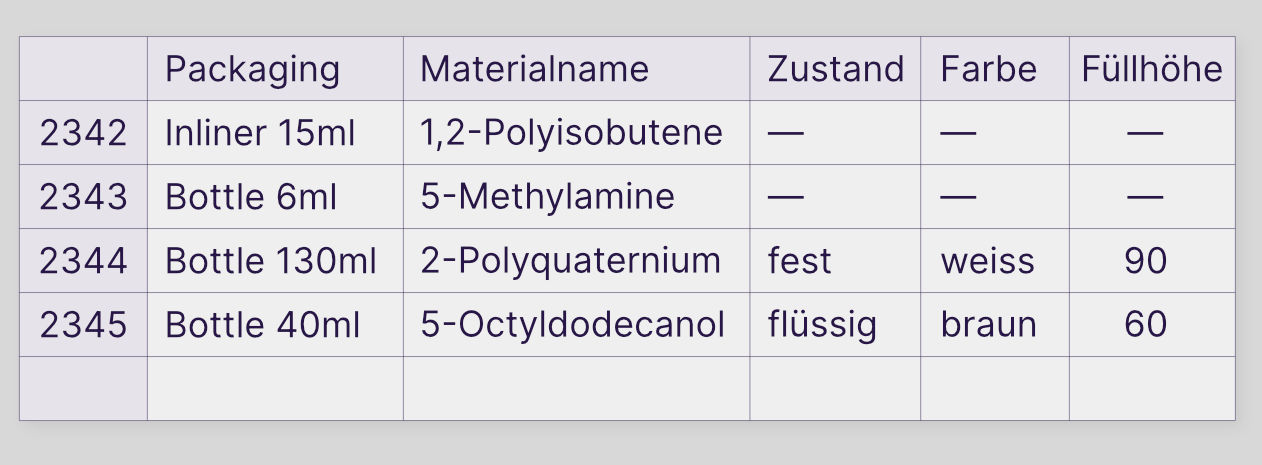Click the fill height 60 cell
Viewport: 1262px width, 465px height.
[x=1152, y=325]
